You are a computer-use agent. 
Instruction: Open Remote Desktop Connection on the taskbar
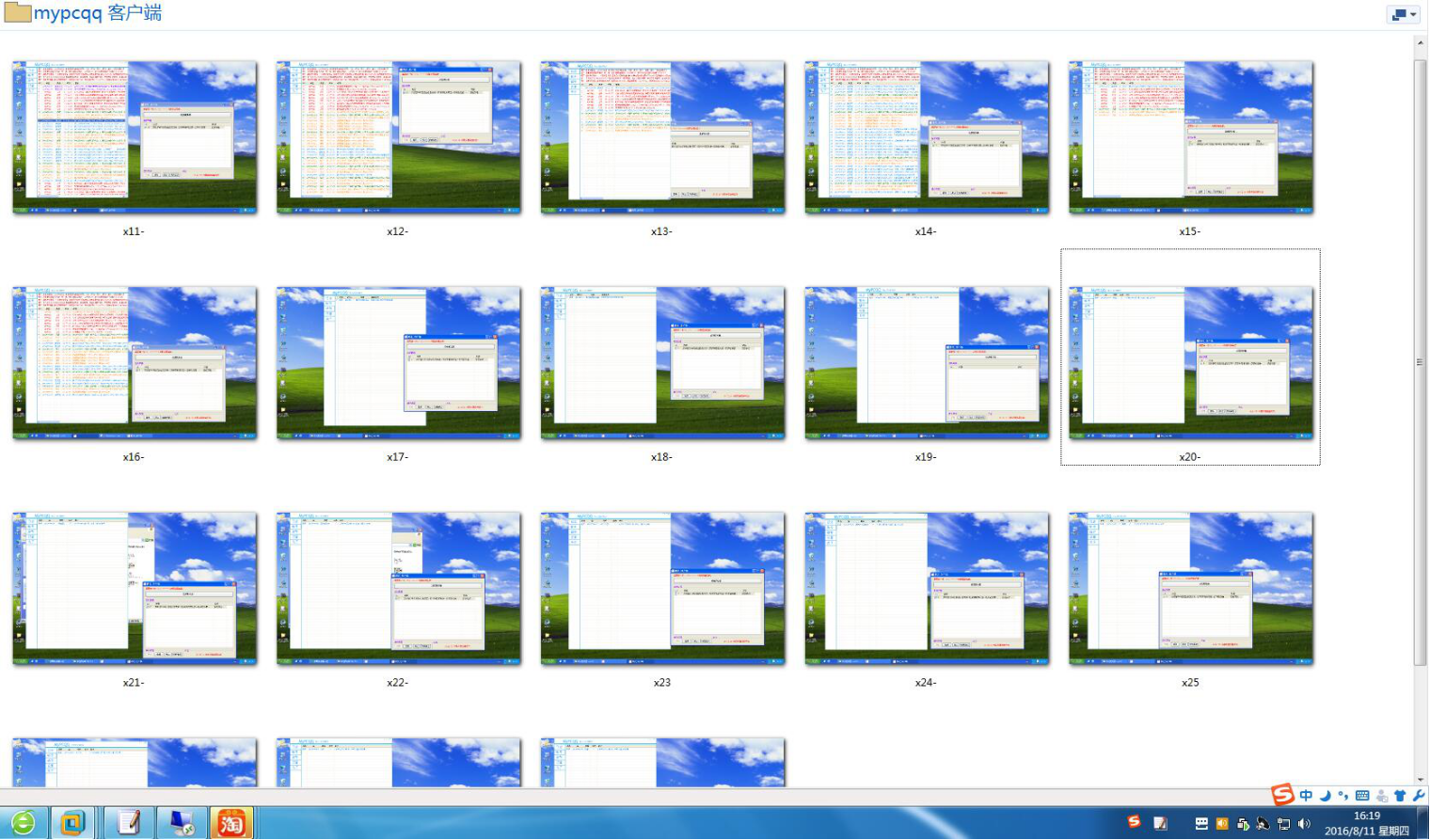pos(183,822)
